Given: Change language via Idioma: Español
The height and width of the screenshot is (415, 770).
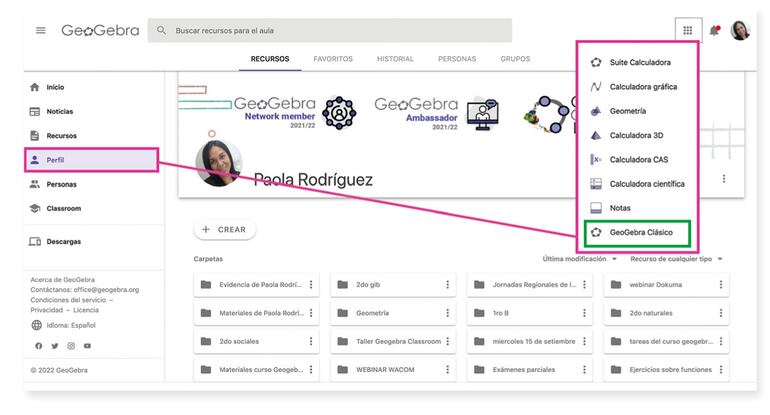Looking at the screenshot, I should point(63,325).
